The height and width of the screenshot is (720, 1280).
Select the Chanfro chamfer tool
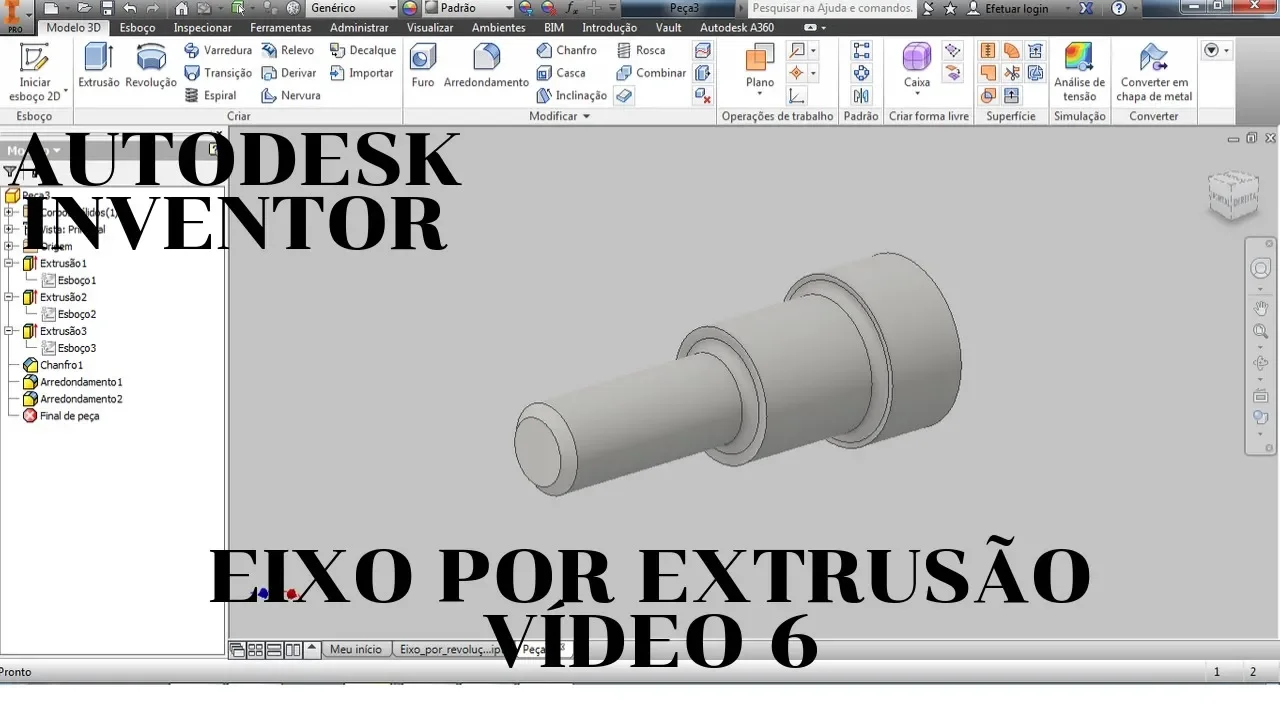pyautogui.click(x=566, y=50)
